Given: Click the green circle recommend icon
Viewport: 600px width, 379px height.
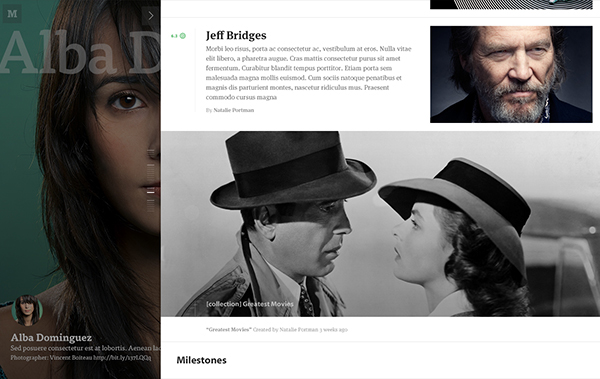Looking at the screenshot, I should click(183, 36).
